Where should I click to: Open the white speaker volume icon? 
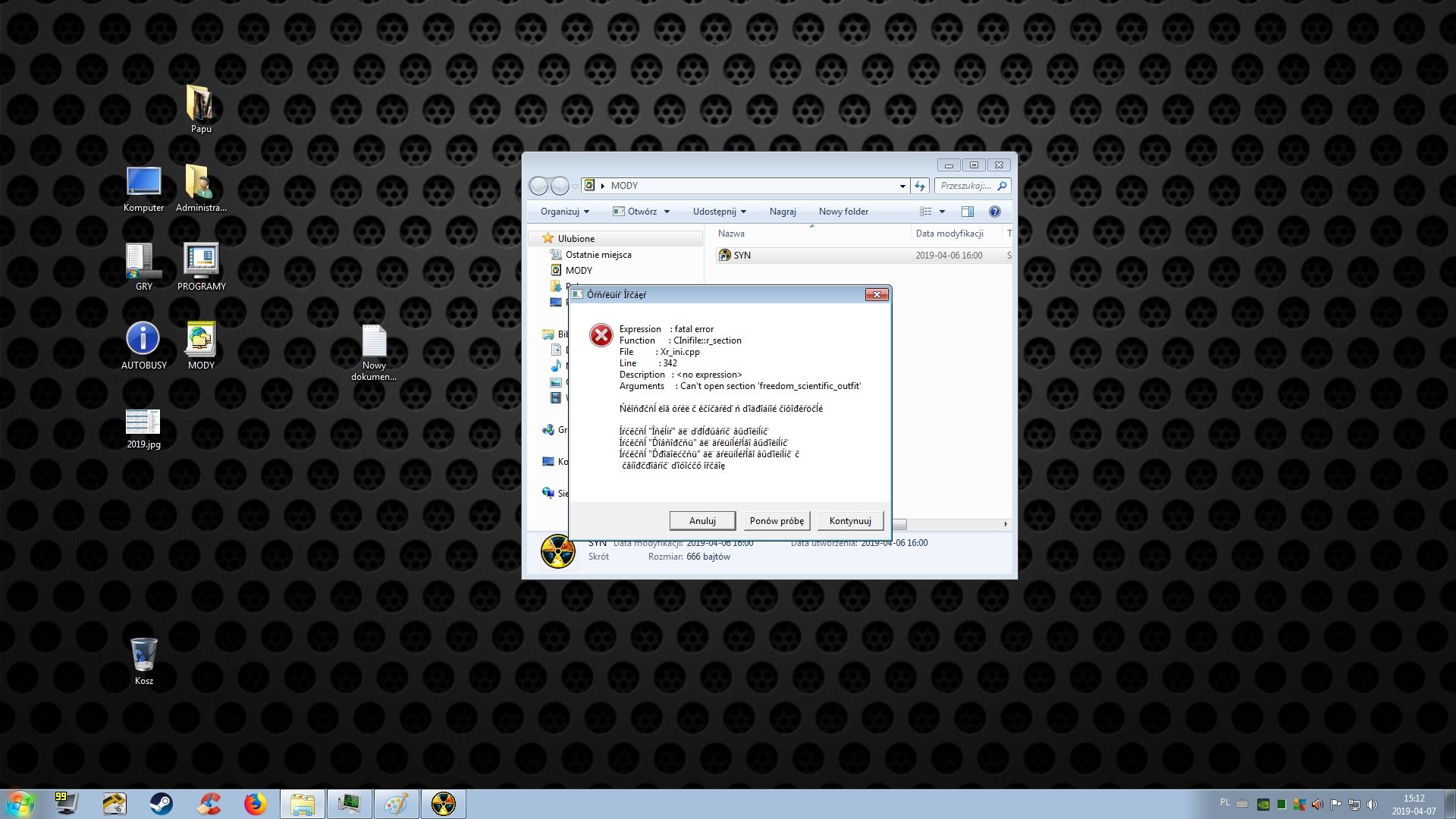(1372, 805)
